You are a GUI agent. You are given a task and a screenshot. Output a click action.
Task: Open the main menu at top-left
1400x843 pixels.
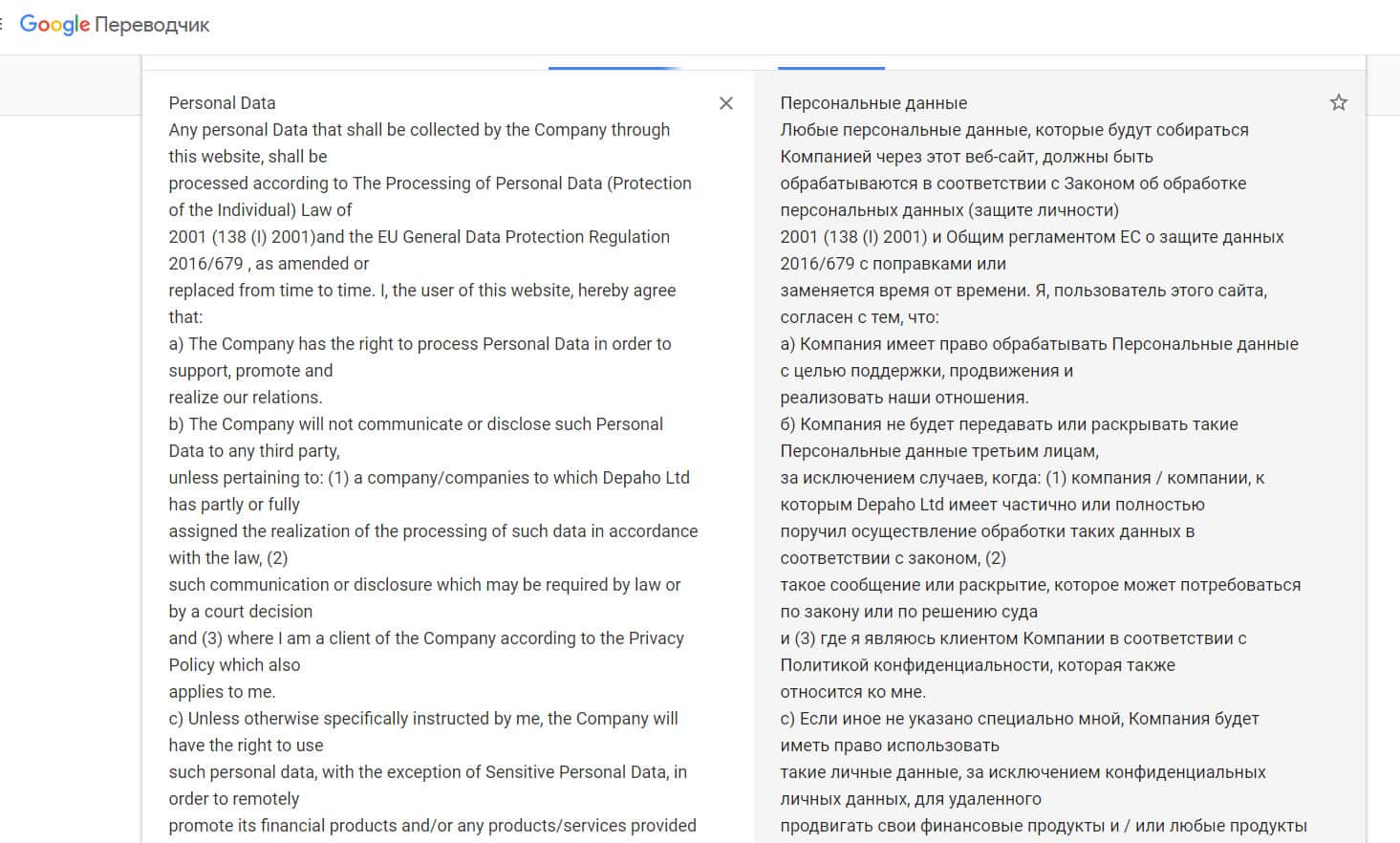click(x=3, y=25)
